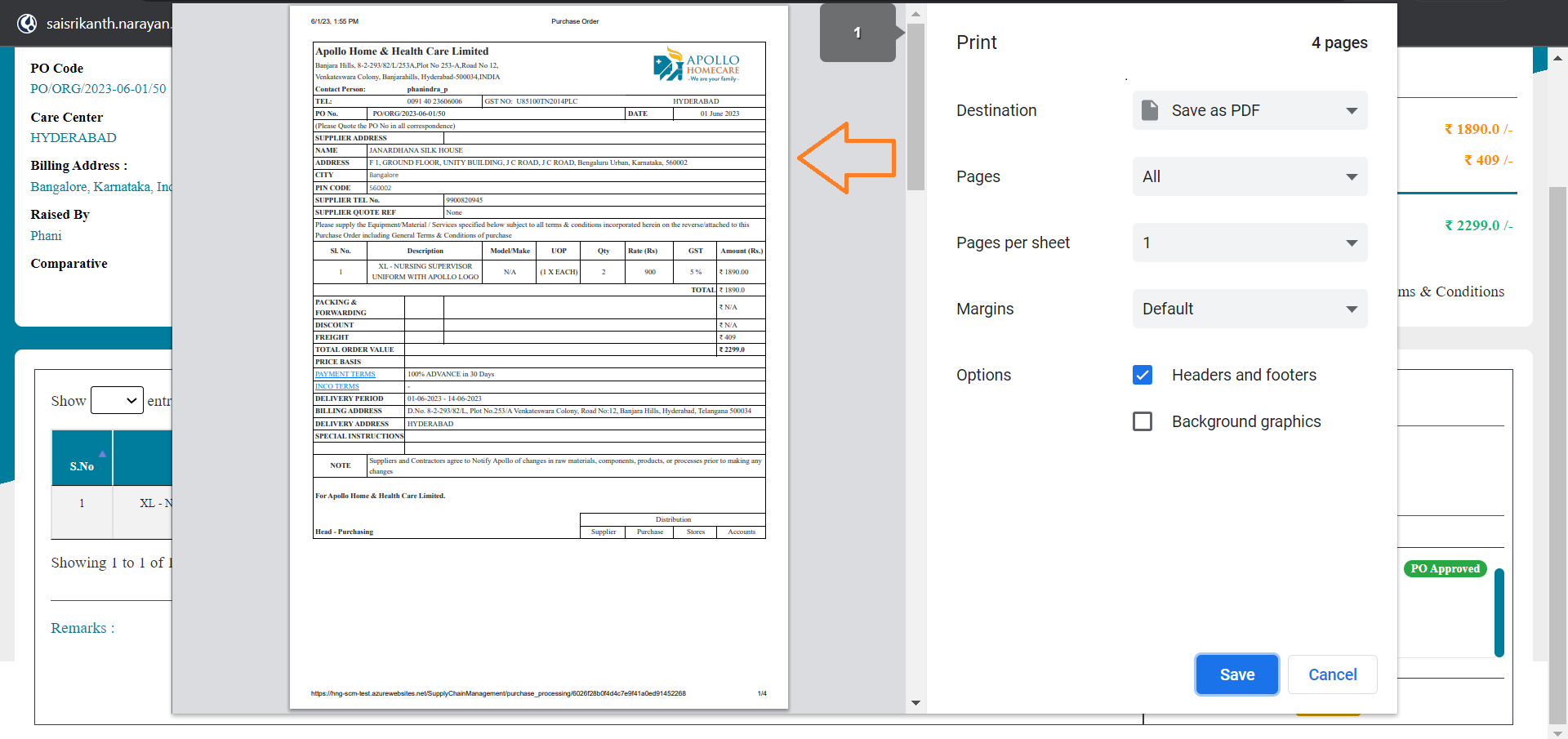Click the Save as PDF document icon
Viewport: 1568px width, 739px height.
tap(1150, 110)
